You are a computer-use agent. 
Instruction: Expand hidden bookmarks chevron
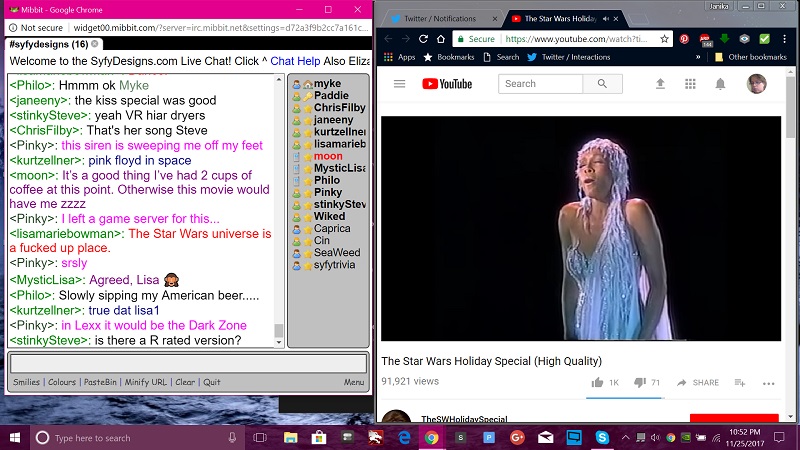click(698, 57)
